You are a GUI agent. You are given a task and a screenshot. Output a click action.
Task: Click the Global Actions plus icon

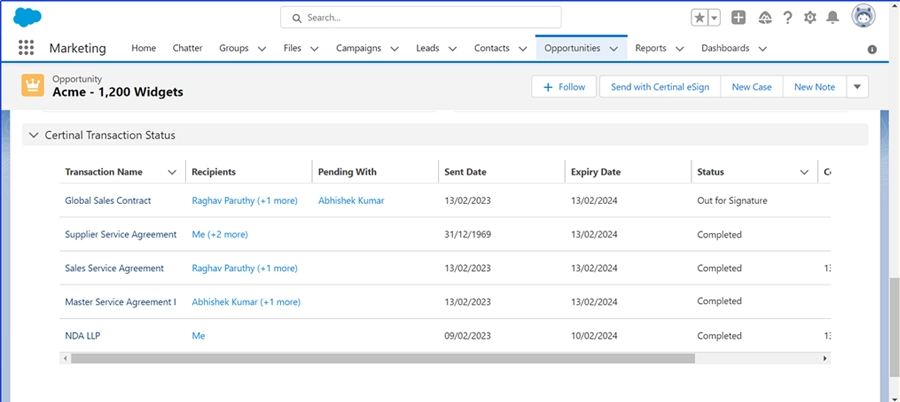click(738, 18)
